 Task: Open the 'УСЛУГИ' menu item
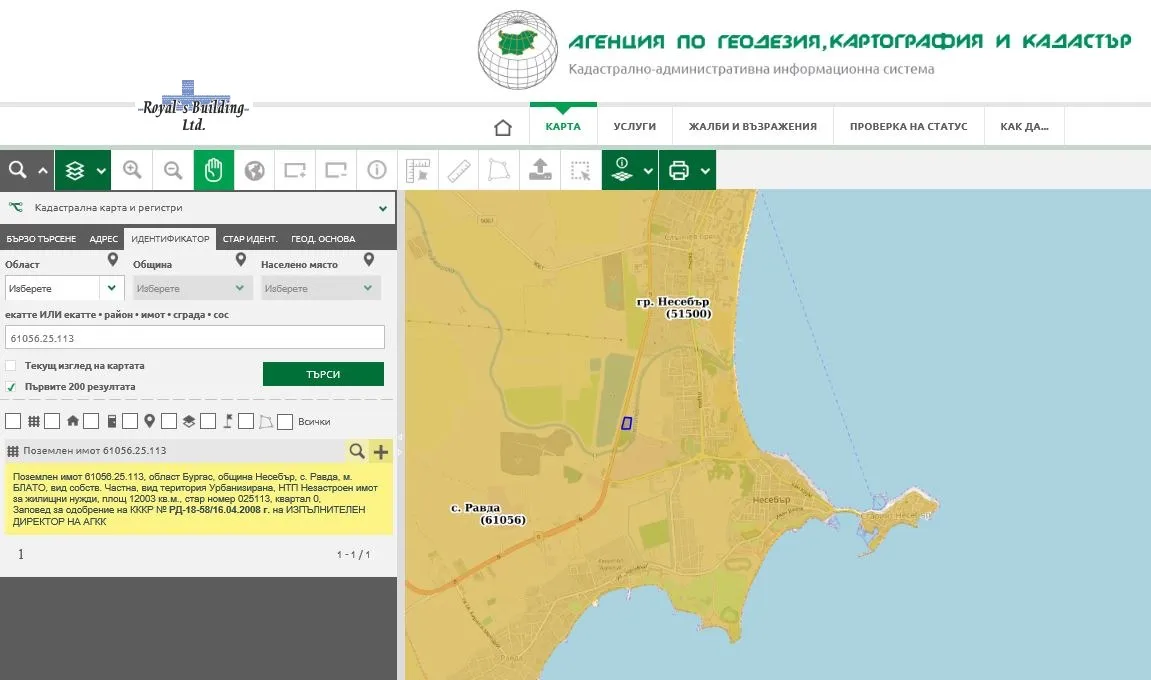[635, 127]
